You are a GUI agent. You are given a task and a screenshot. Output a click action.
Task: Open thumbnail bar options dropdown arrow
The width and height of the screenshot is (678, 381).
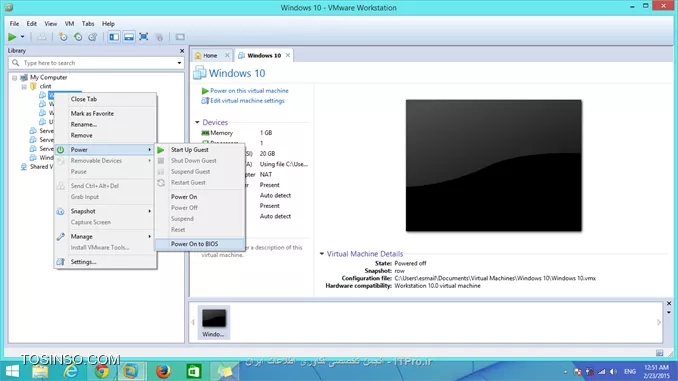point(668,312)
